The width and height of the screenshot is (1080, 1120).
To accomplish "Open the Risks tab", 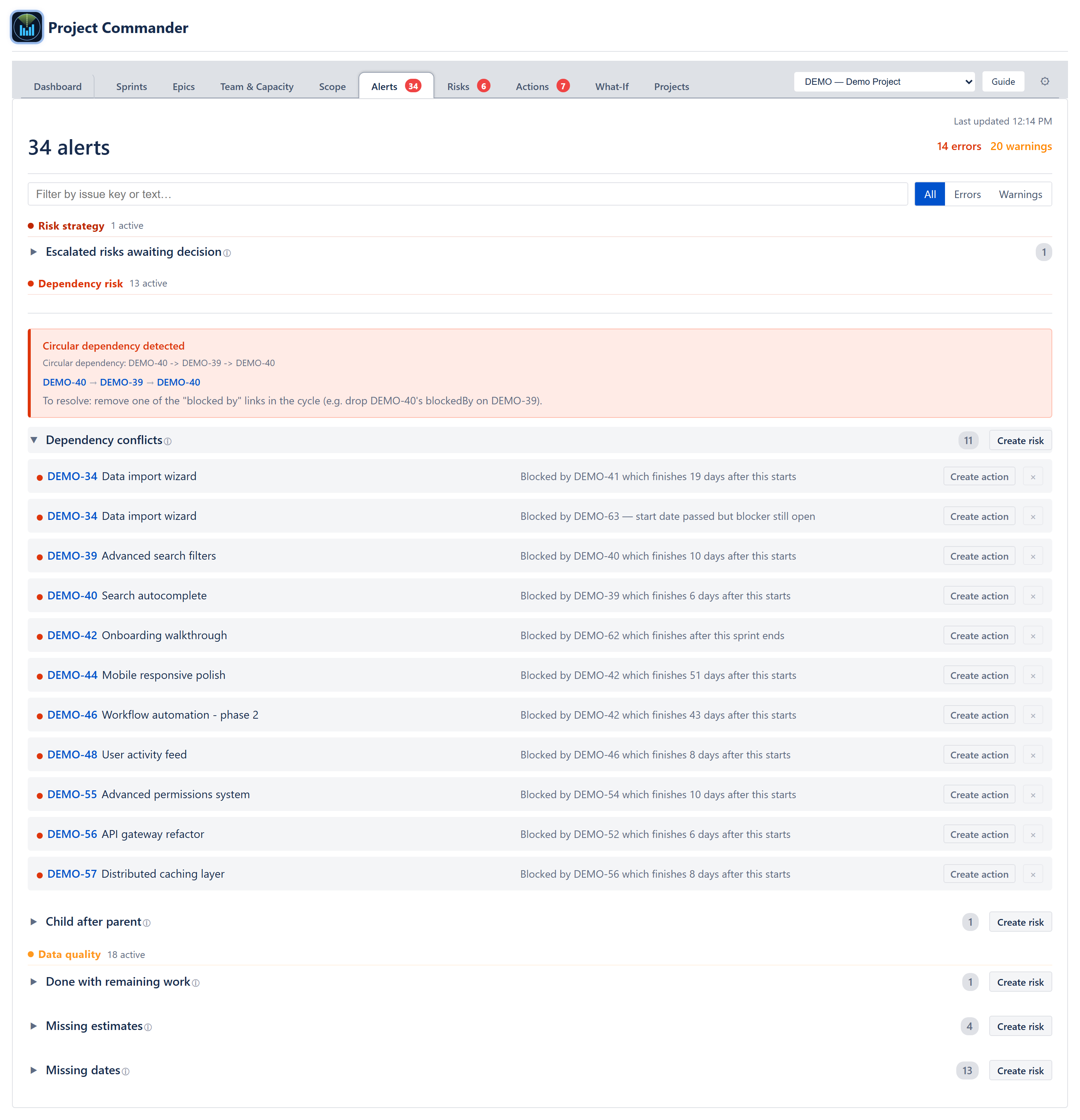I will (x=468, y=86).
